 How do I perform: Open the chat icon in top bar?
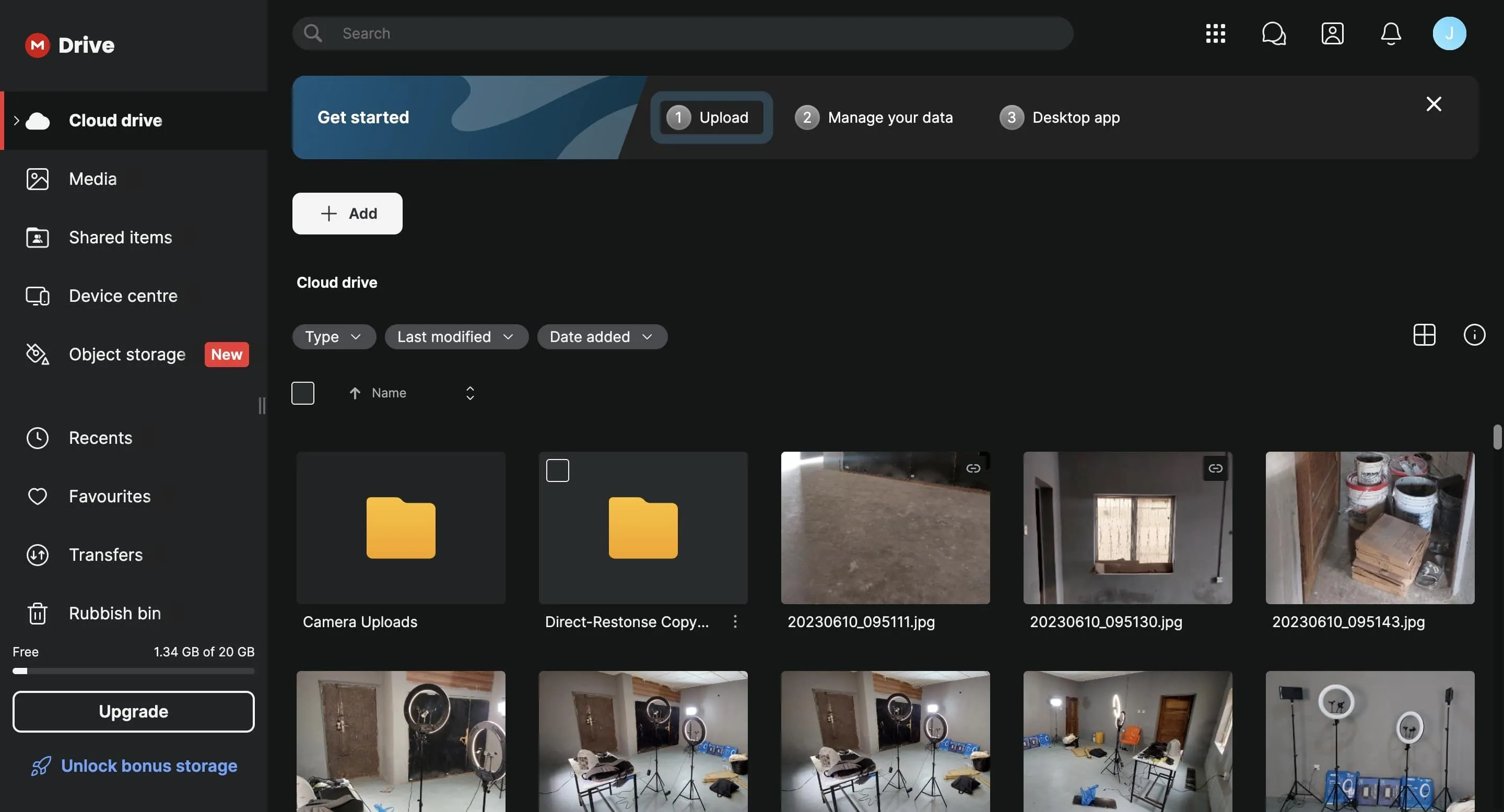click(1274, 33)
